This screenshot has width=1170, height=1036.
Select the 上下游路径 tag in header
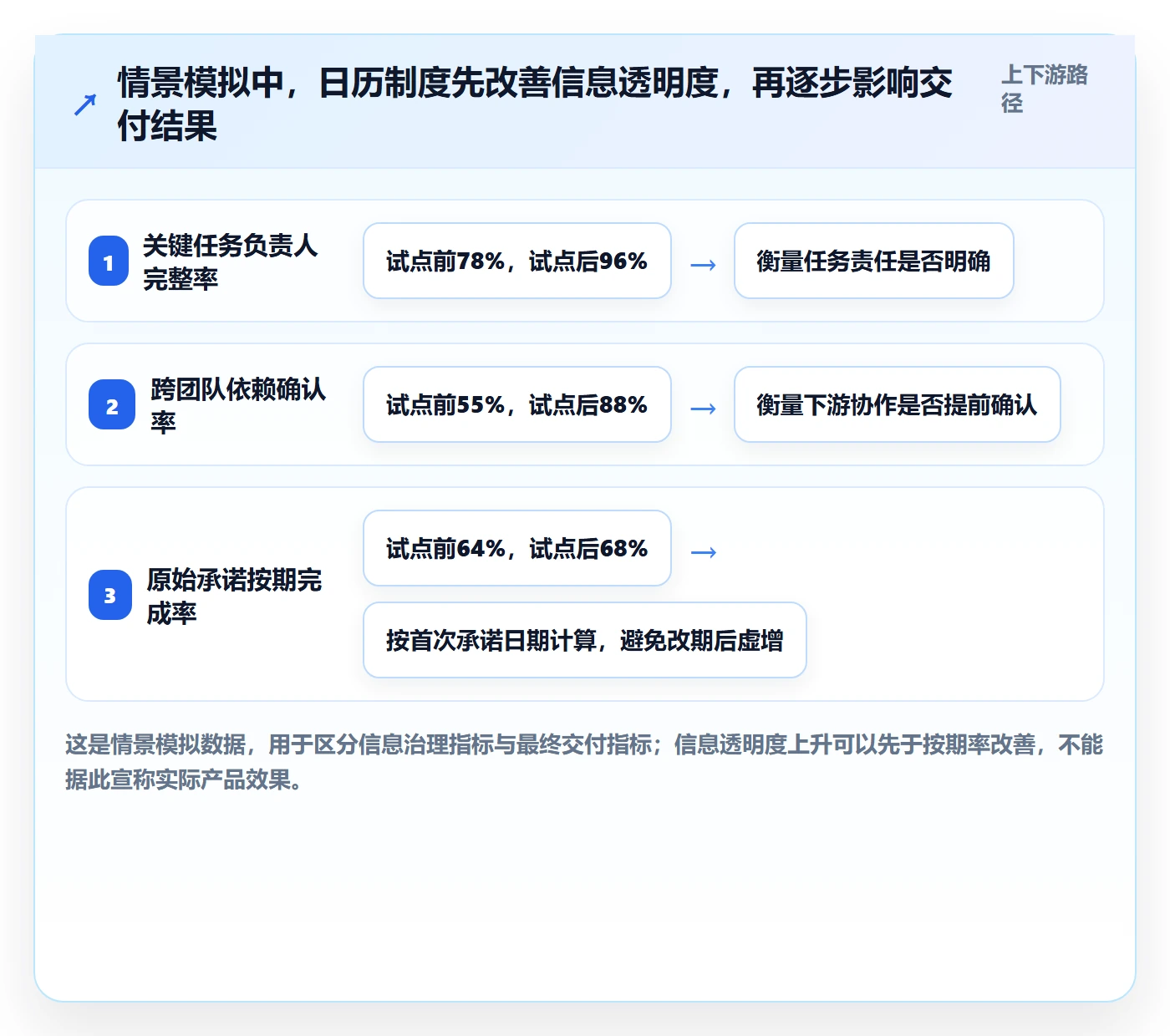[x=1045, y=89]
